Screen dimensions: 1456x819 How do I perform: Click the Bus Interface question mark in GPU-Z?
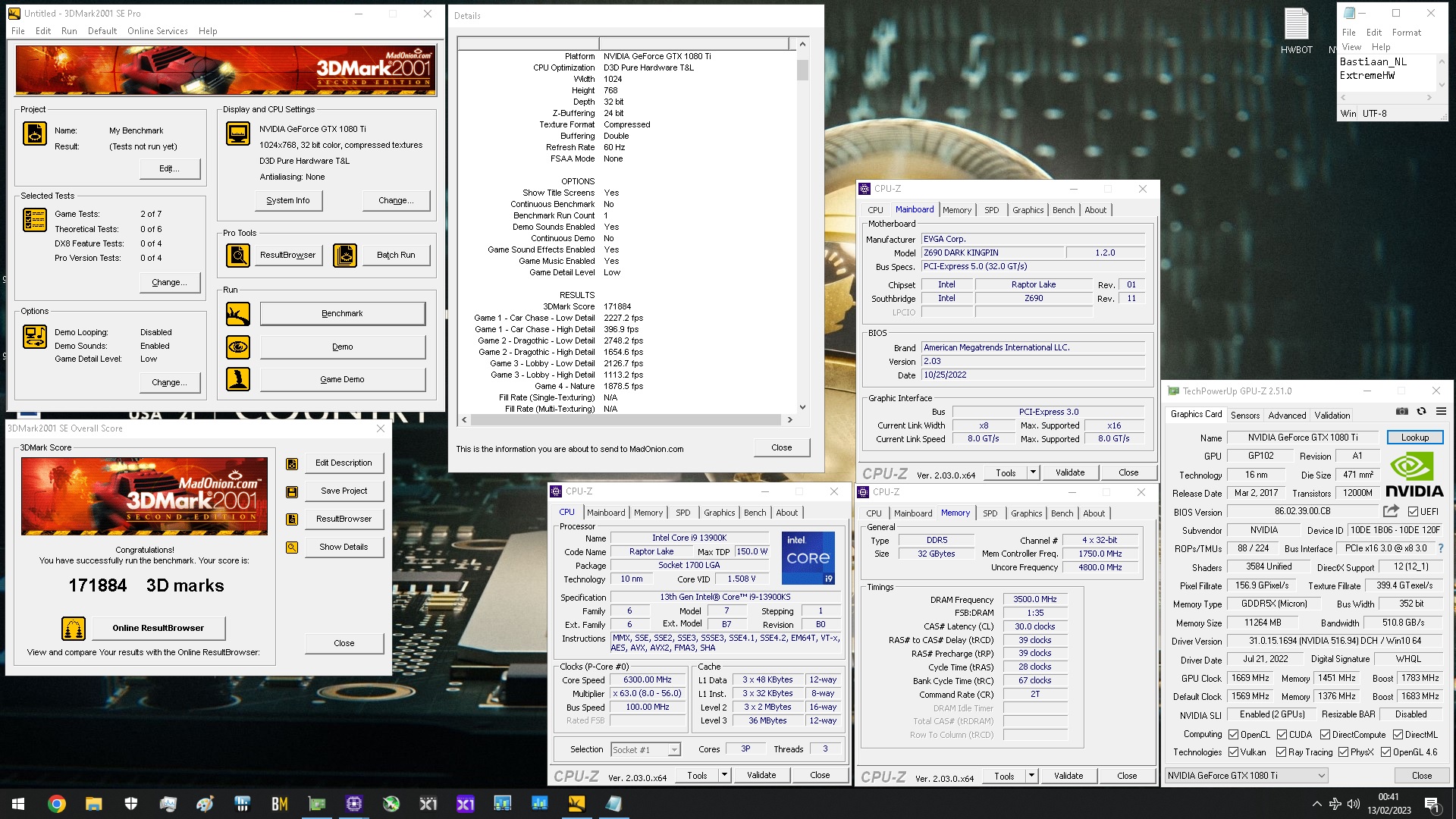(x=1441, y=548)
